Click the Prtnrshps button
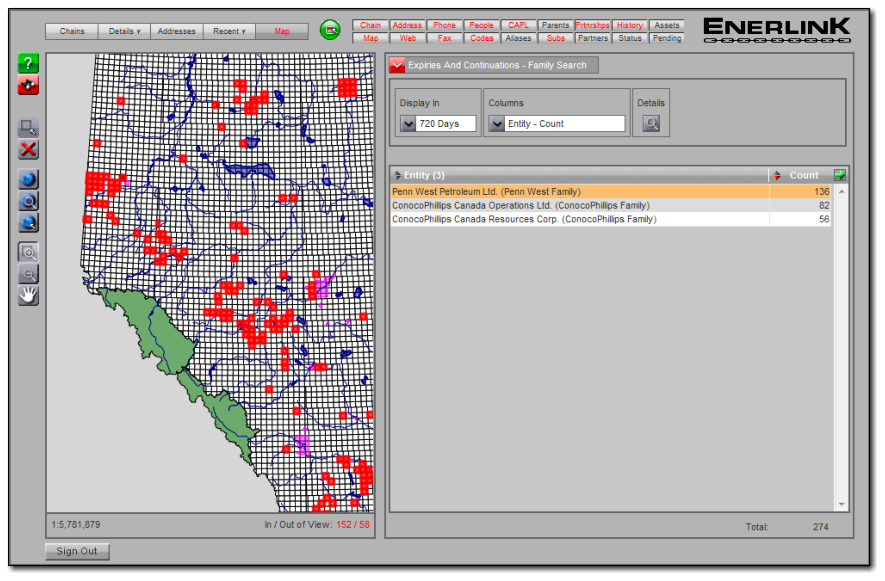This screenshot has height=581, width=885. tap(592, 25)
